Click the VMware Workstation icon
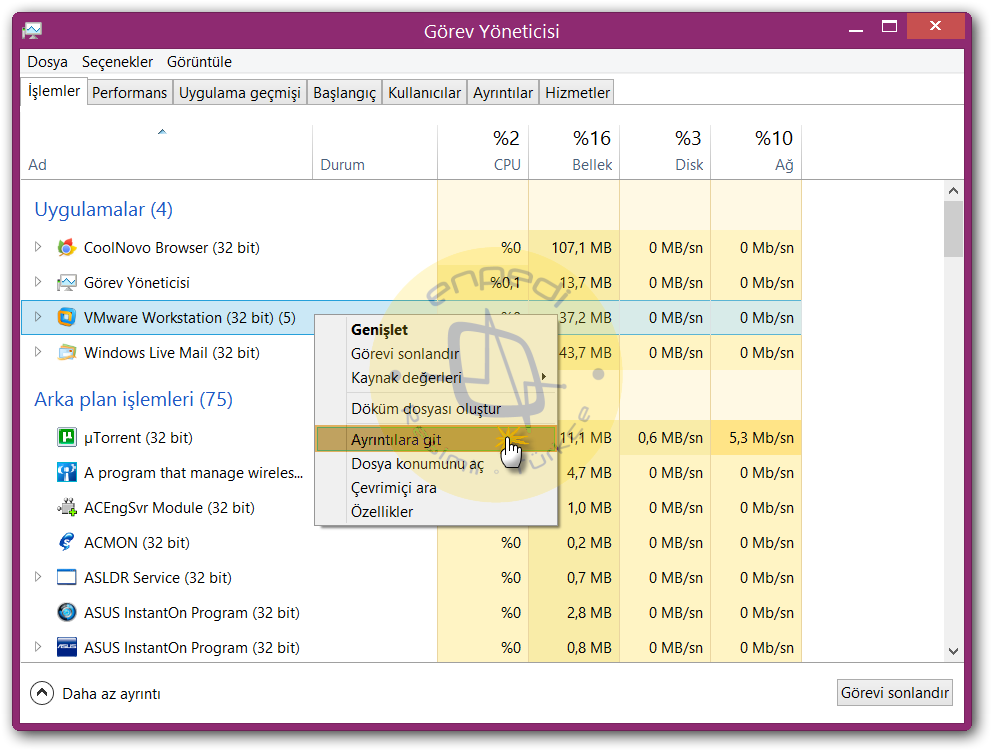Image resolution: width=992 pixels, height=751 pixels. pos(66,318)
